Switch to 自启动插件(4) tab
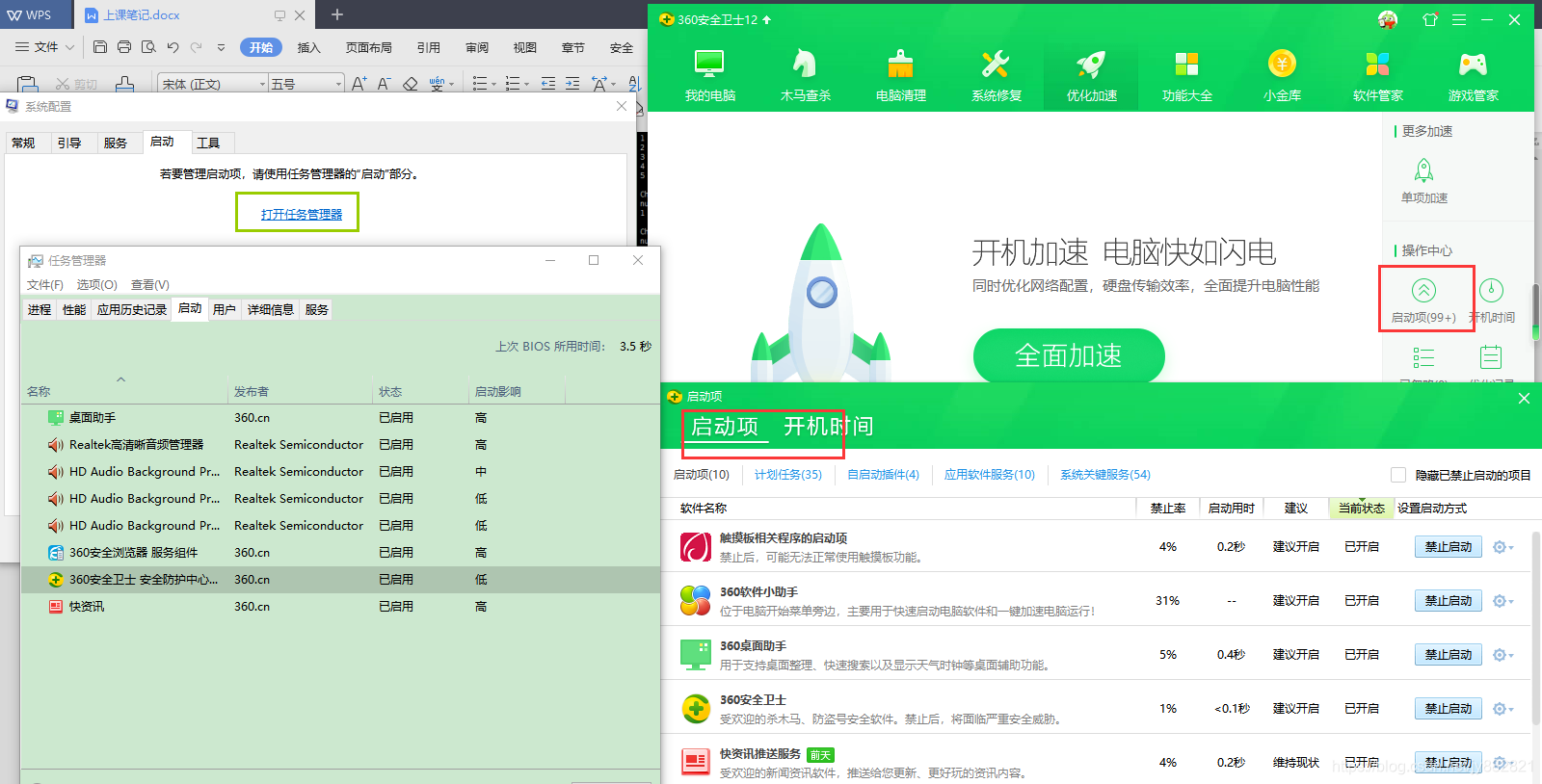The image size is (1542, 784). [883, 475]
